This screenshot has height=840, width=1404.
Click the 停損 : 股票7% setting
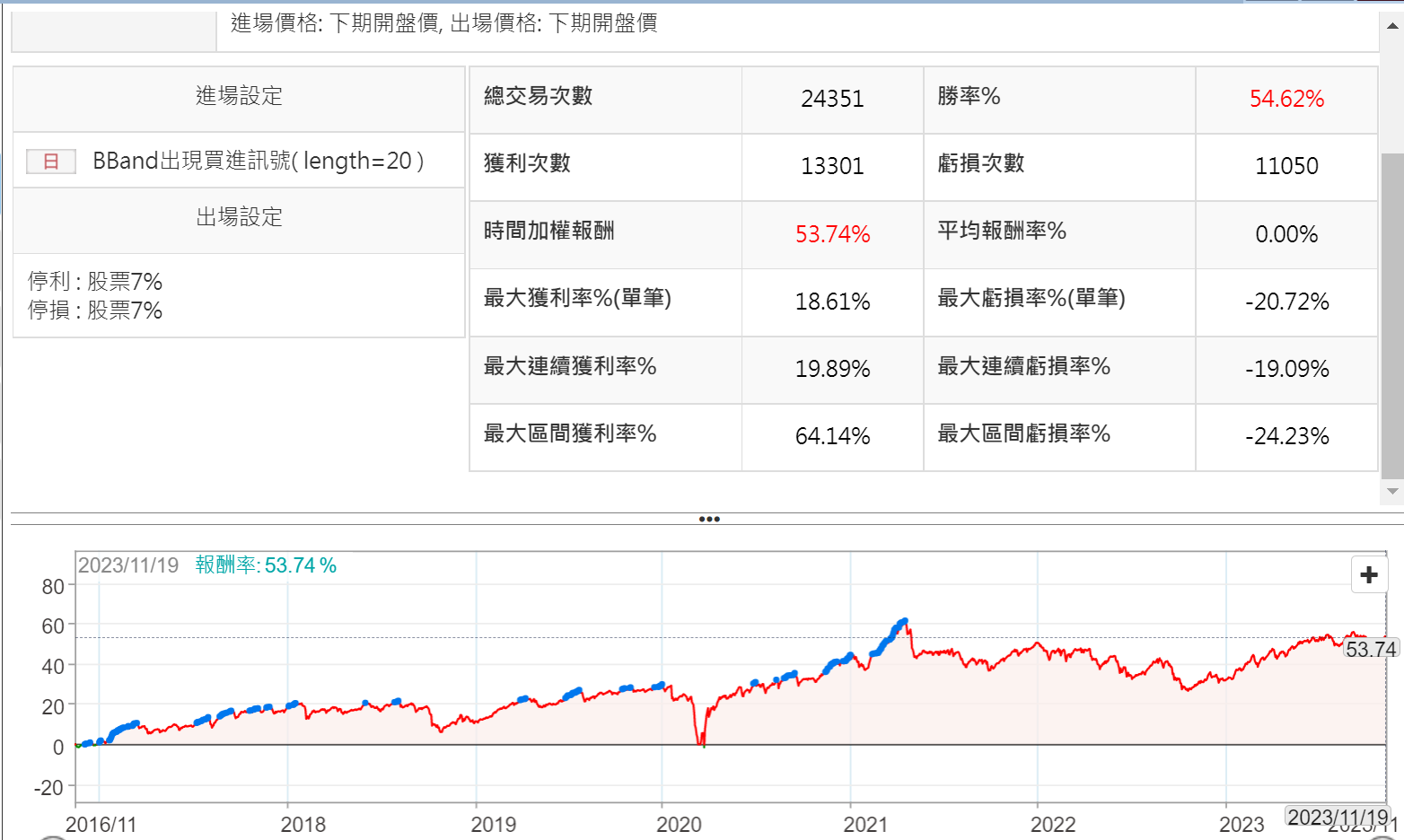click(95, 311)
